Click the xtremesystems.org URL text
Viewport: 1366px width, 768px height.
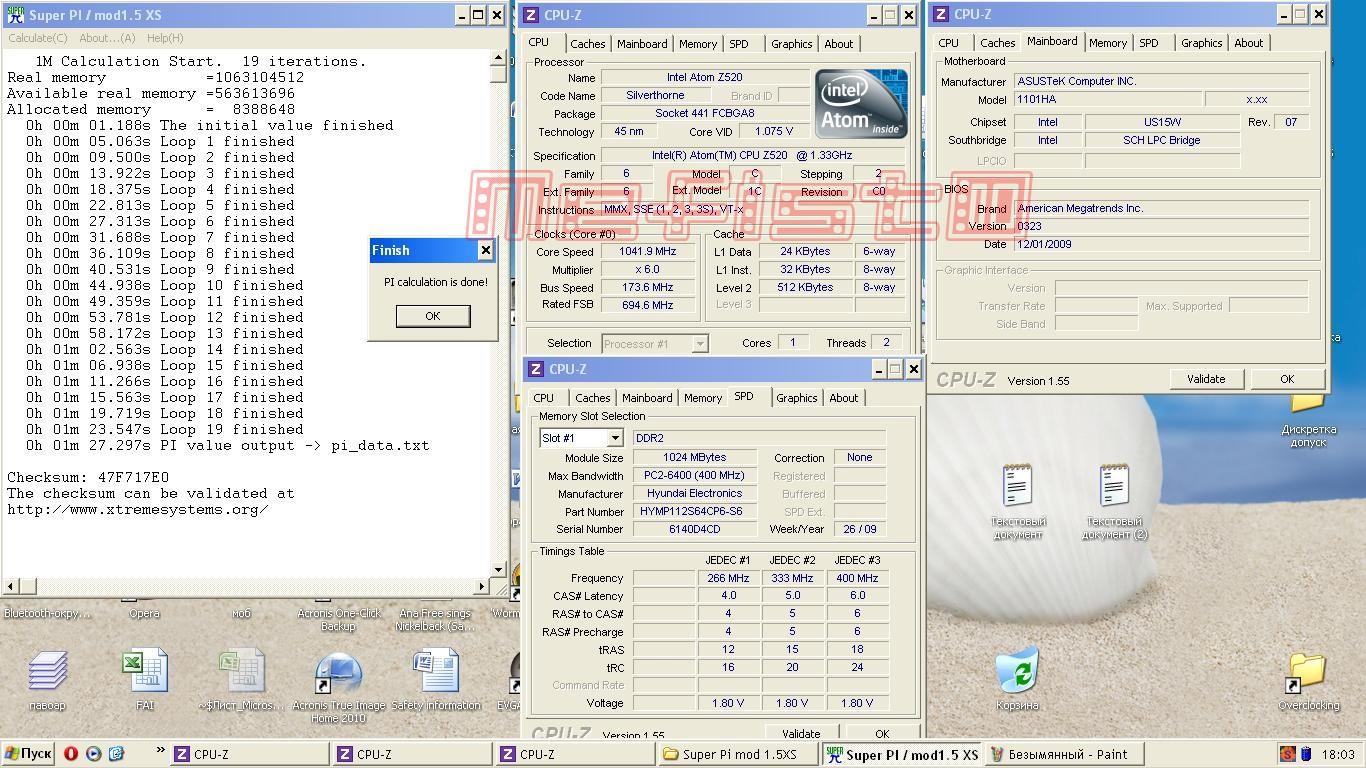[138, 509]
